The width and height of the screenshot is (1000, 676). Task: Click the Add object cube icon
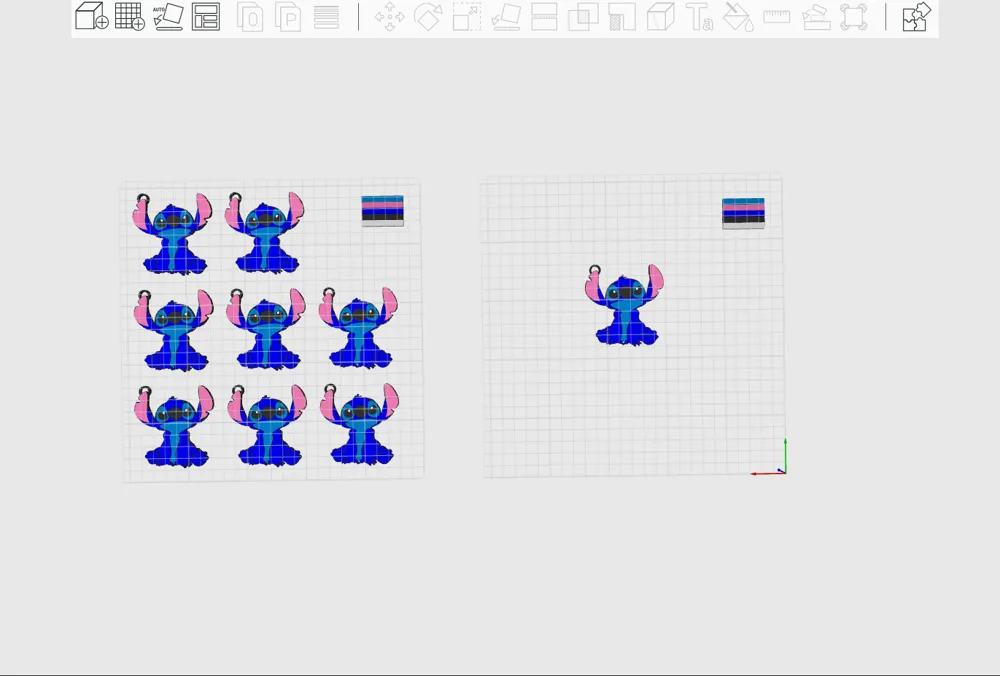coord(91,16)
